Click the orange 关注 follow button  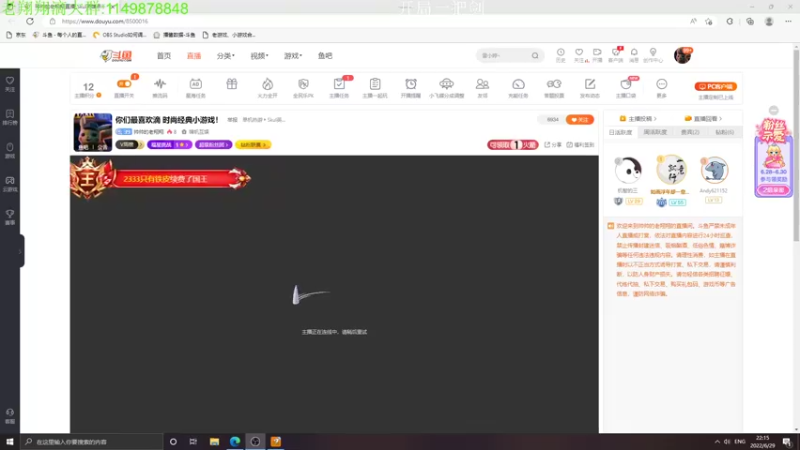(x=580, y=119)
